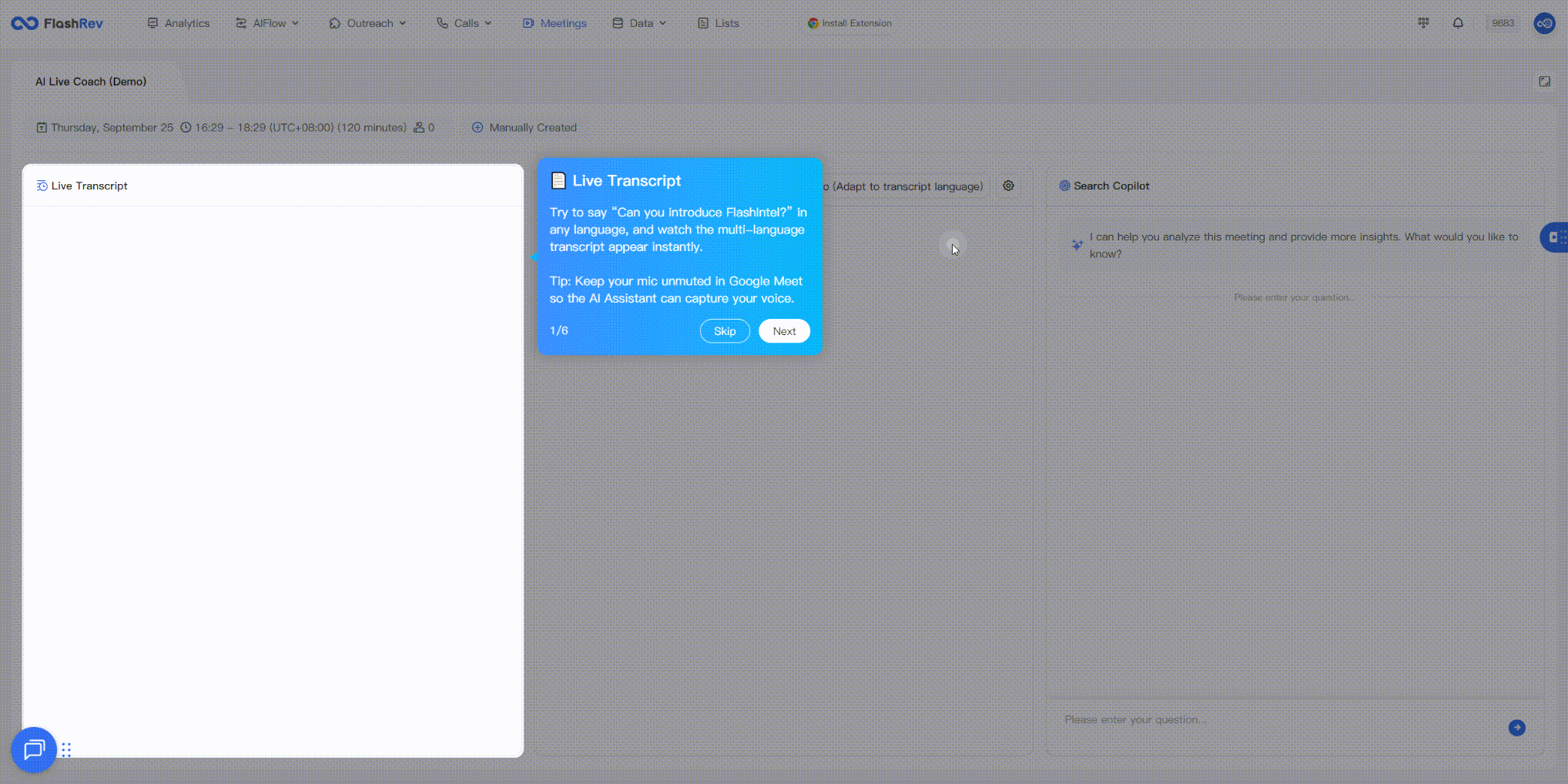Click the fullscreen expand icon

pyautogui.click(x=1544, y=81)
